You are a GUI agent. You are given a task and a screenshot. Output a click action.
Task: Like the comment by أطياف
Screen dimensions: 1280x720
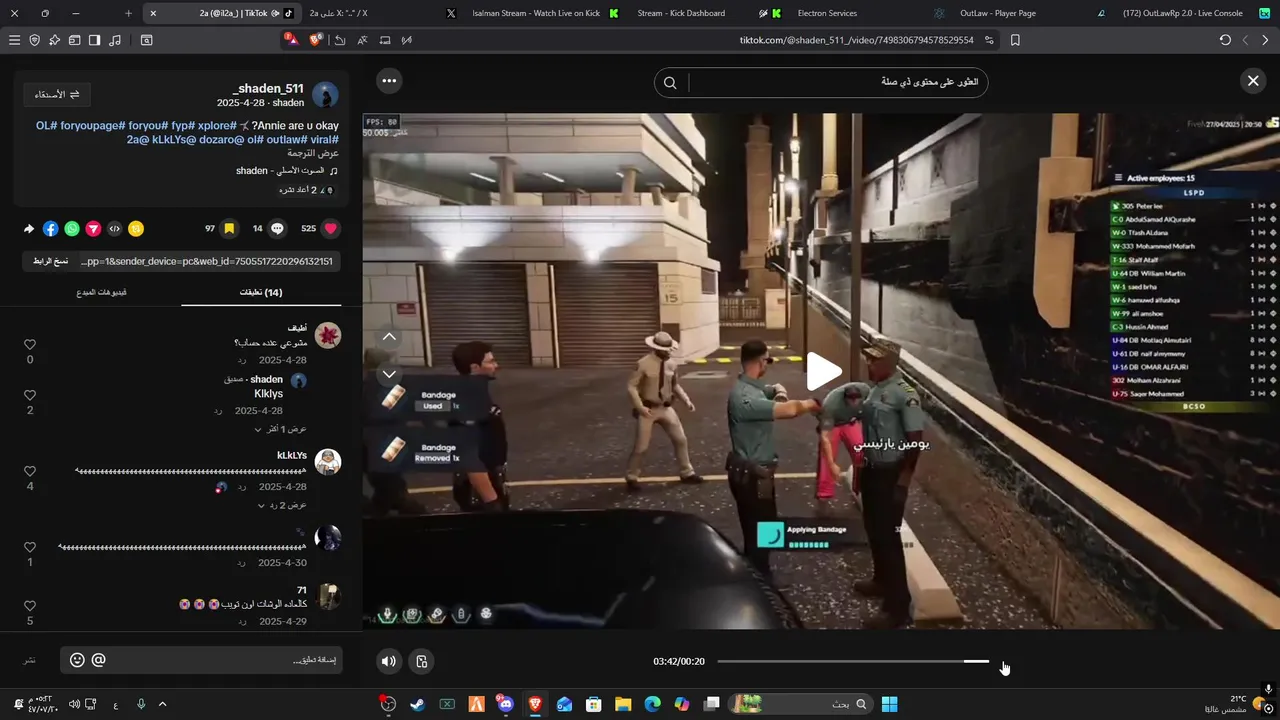pos(30,345)
